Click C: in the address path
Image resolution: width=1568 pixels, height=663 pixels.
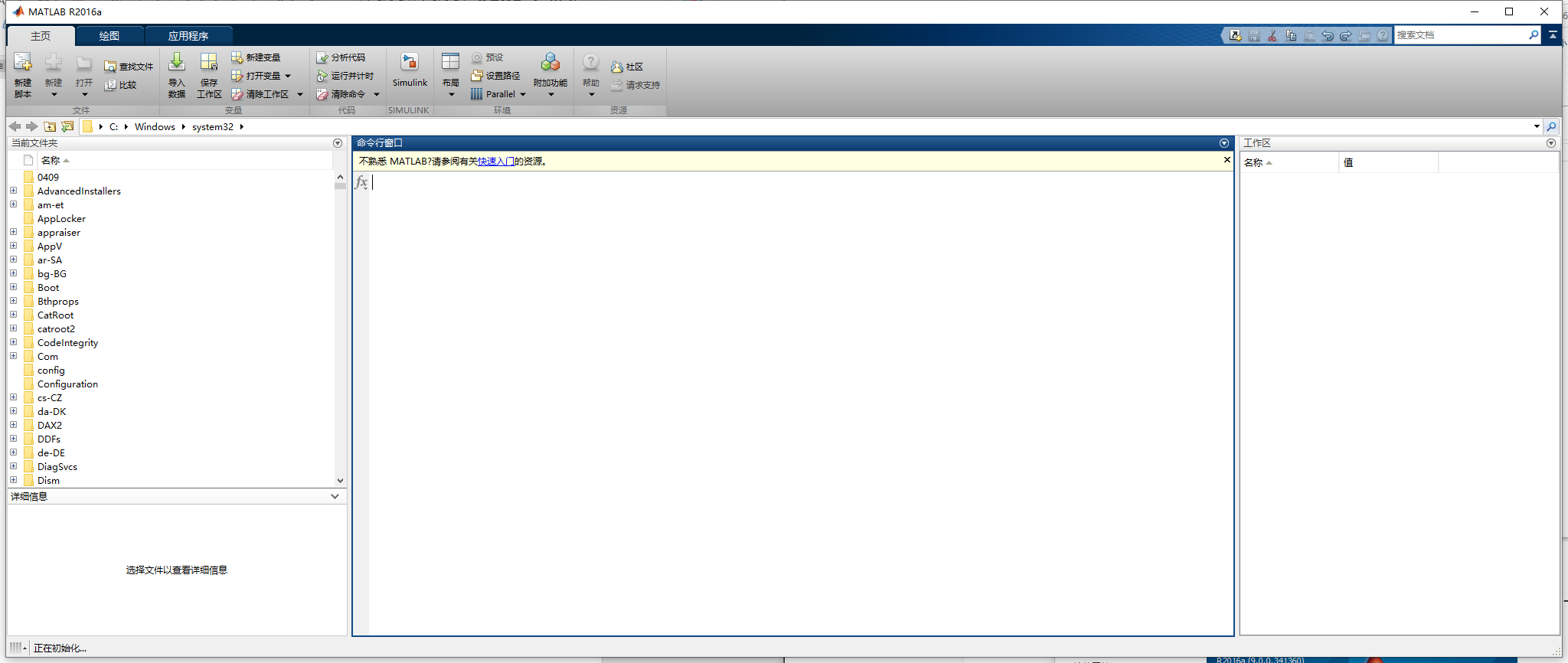click(x=113, y=127)
